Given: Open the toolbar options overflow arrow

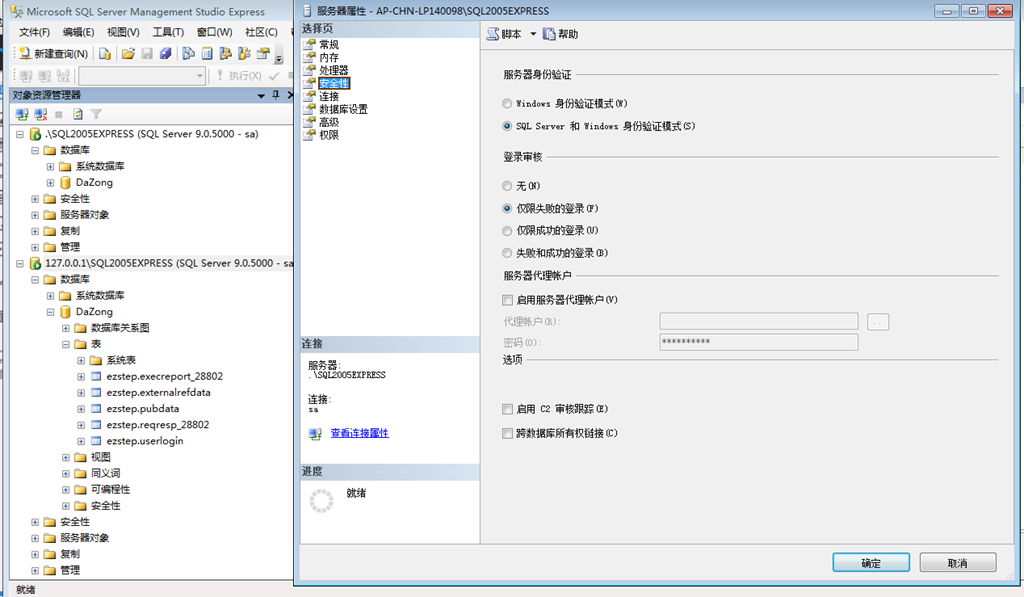Looking at the screenshot, I should (279, 57).
